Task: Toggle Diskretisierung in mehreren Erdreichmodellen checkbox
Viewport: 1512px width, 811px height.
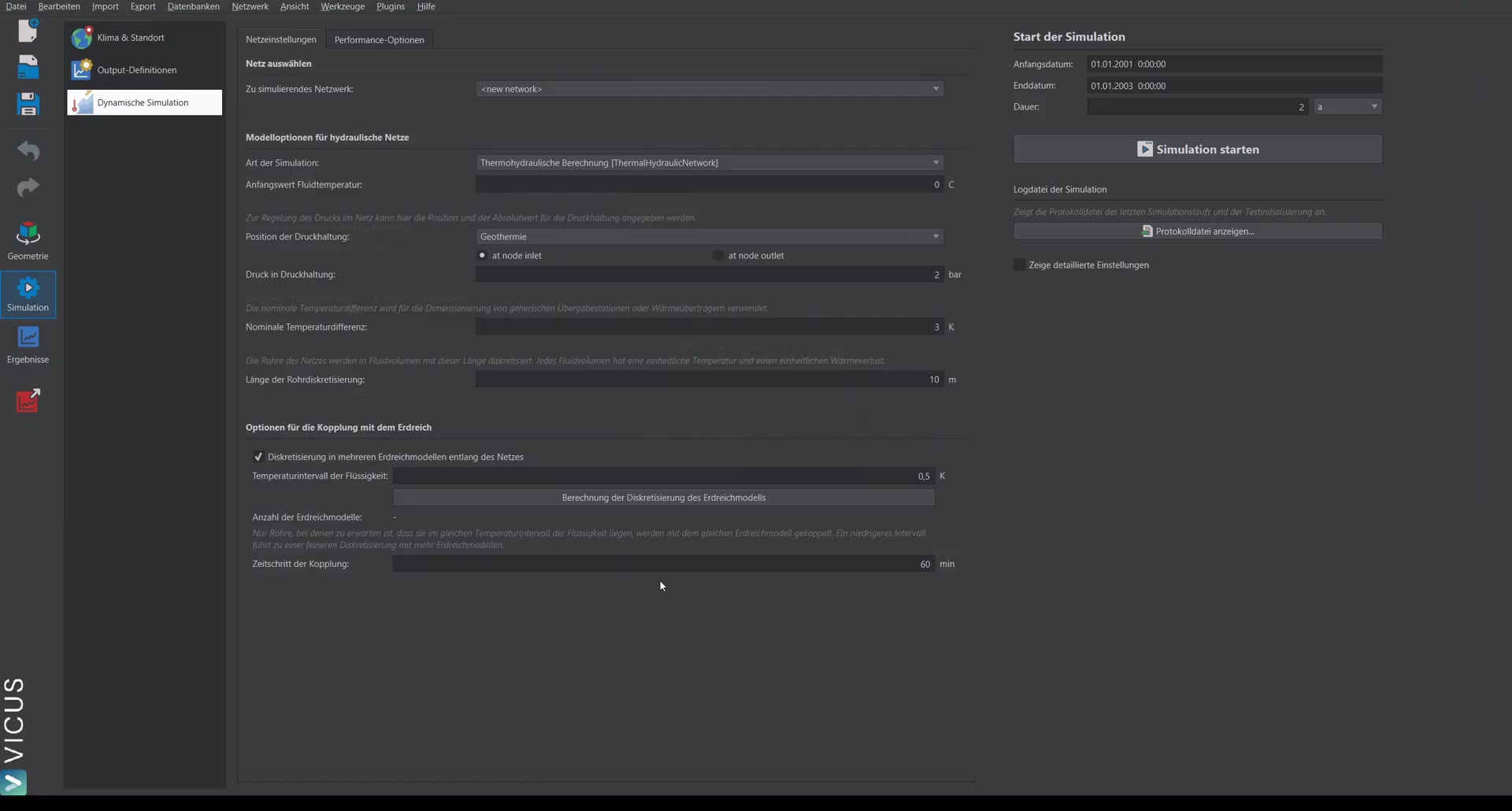Action: coord(258,457)
